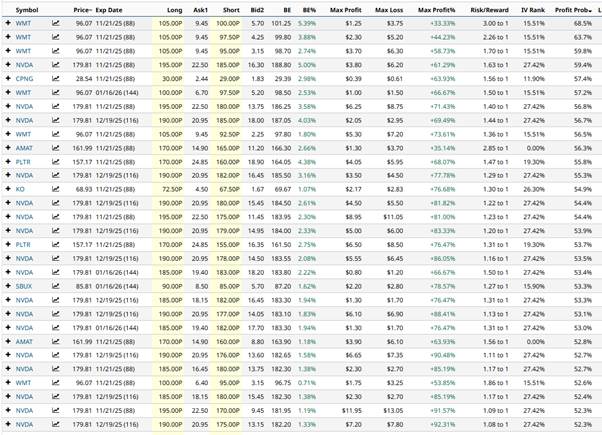This screenshot has height=435, width=602.
Task: Sort by the Exp Date column header
Action: (109, 10)
